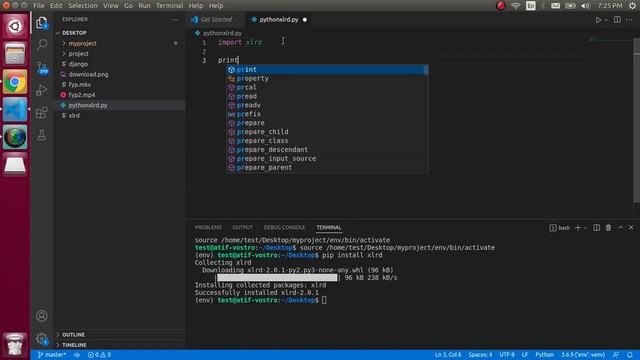Image resolution: width=640 pixels, height=360 pixels.
Task: Open the Go menu
Action: pos(129,6)
